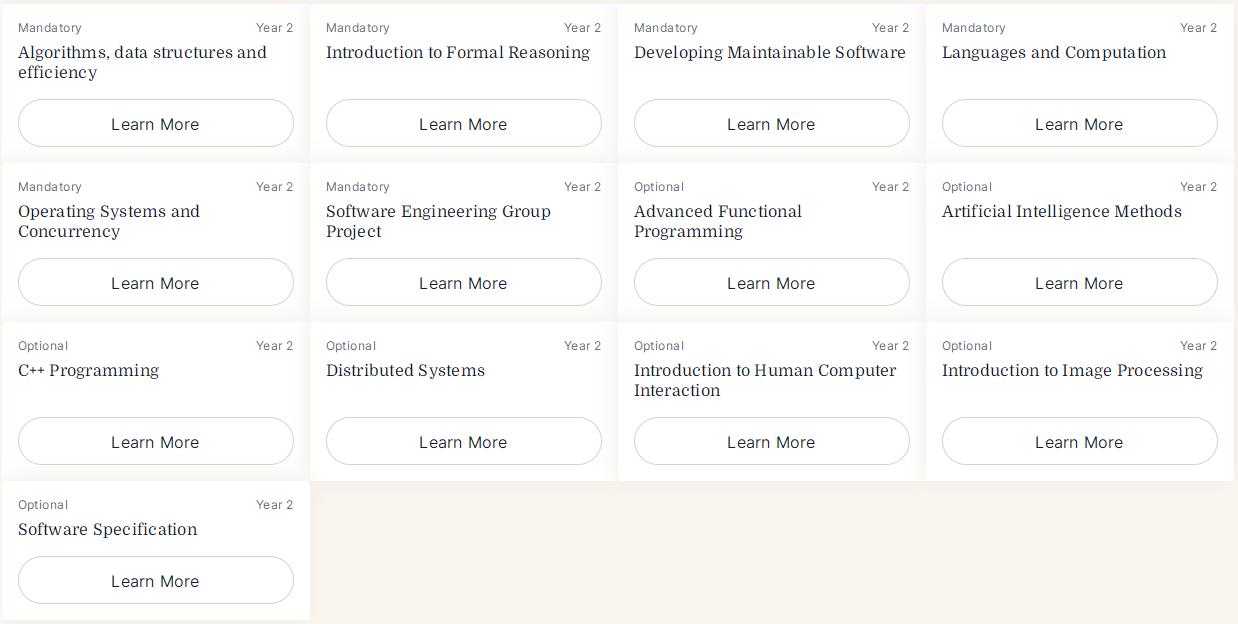Click Learn More under Algorithms, data structures
Viewport: 1238px width, 624px height.
click(x=156, y=123)
